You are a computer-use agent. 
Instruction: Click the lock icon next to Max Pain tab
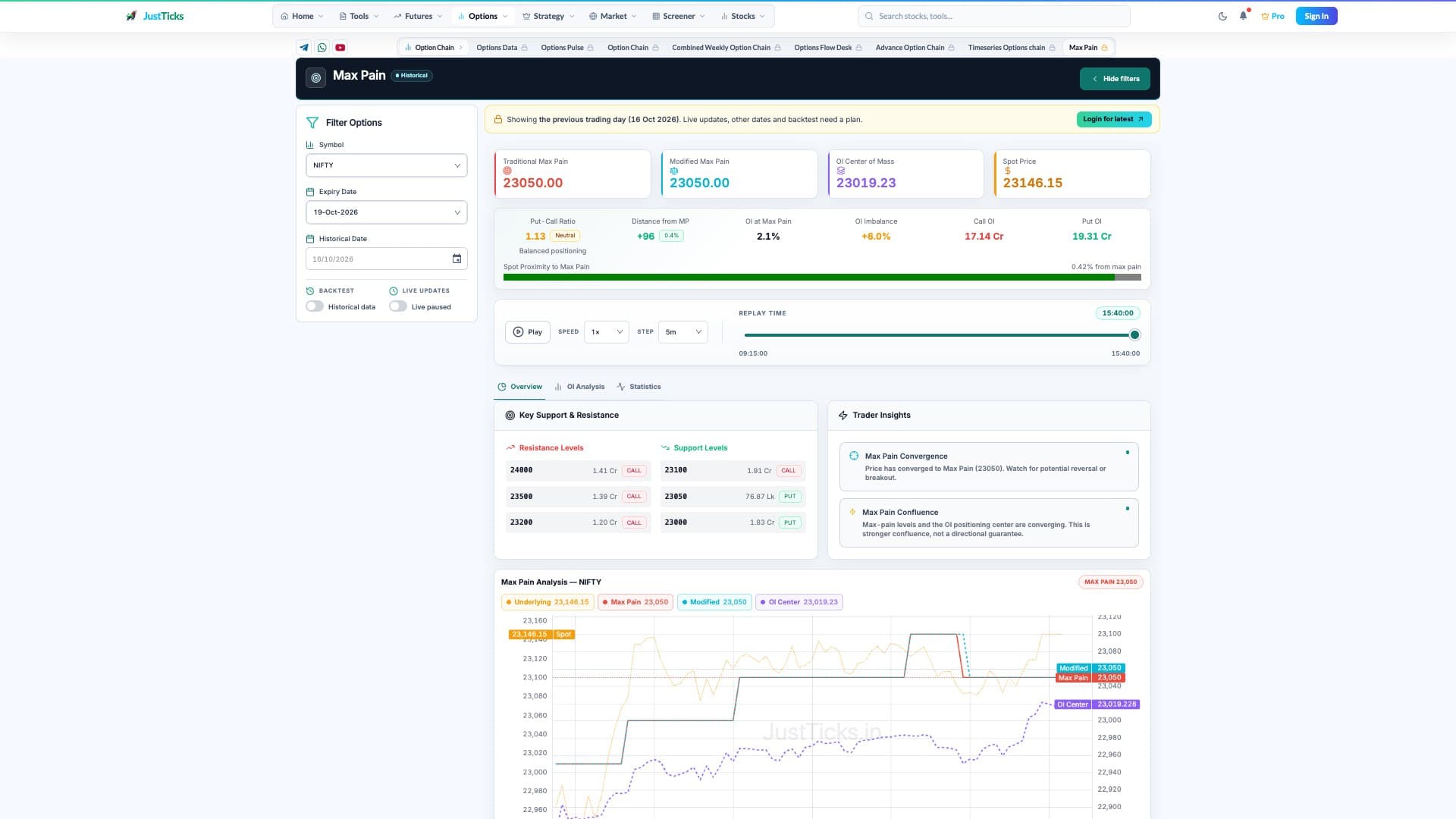(1104, 48)
